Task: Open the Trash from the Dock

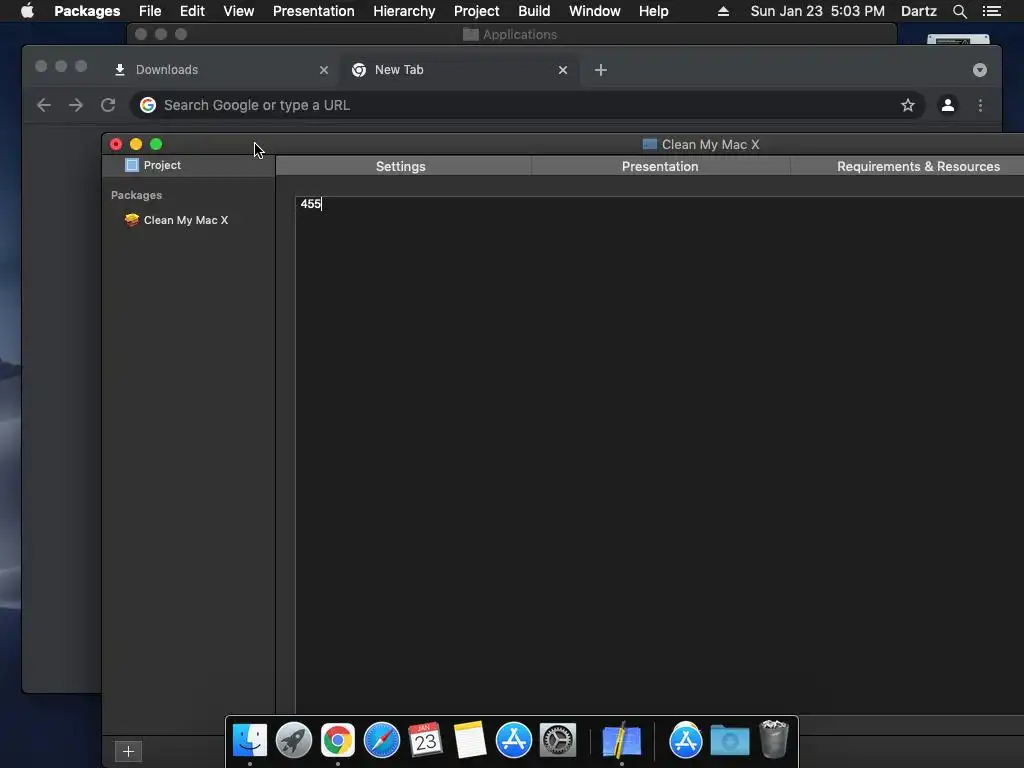Action: click(x=774, y=740)
